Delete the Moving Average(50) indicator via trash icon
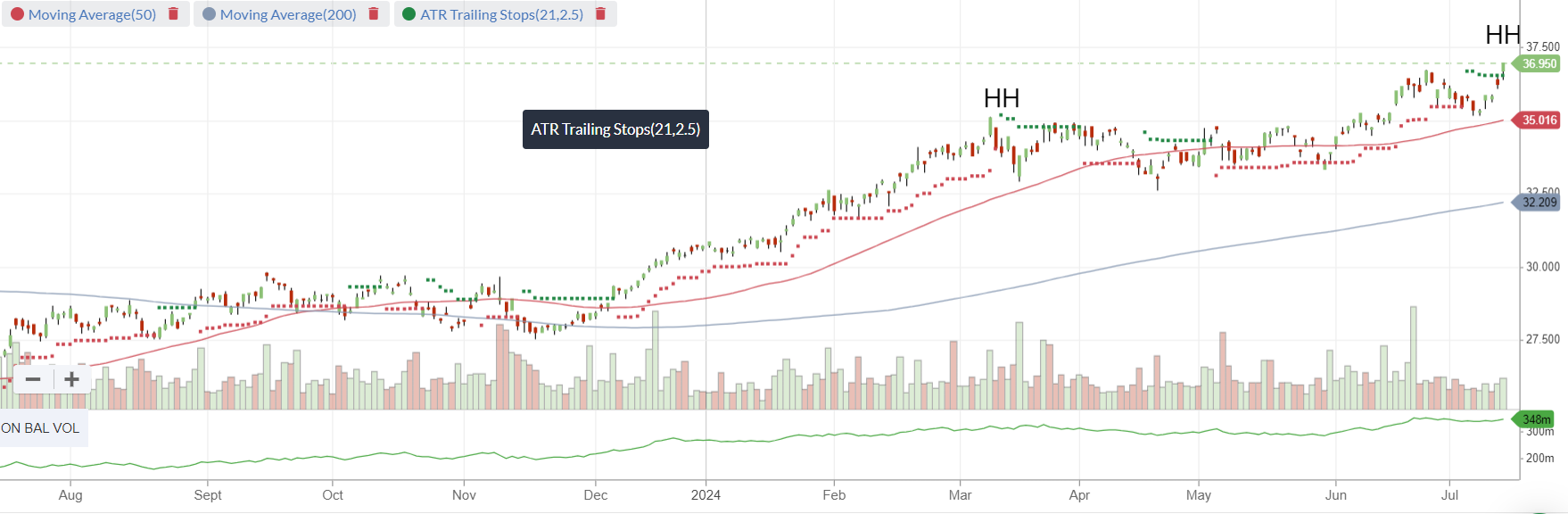The image size is (1568, 514). [x=174, y=14]
